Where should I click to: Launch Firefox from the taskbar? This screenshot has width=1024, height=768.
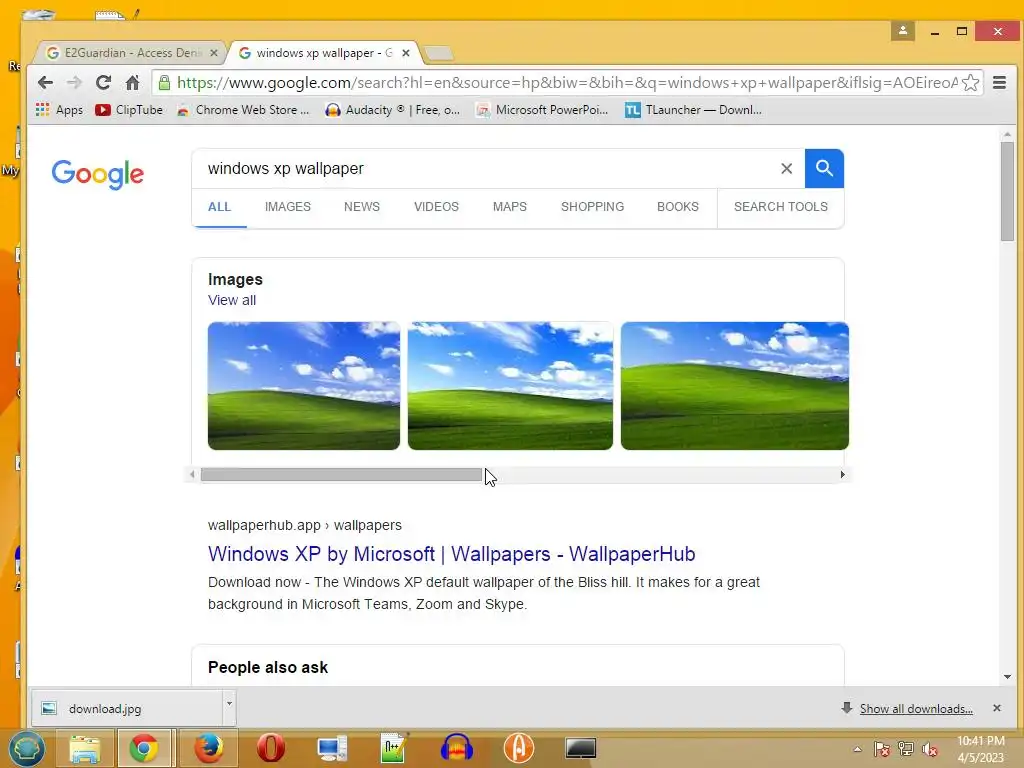pos(208,748)
